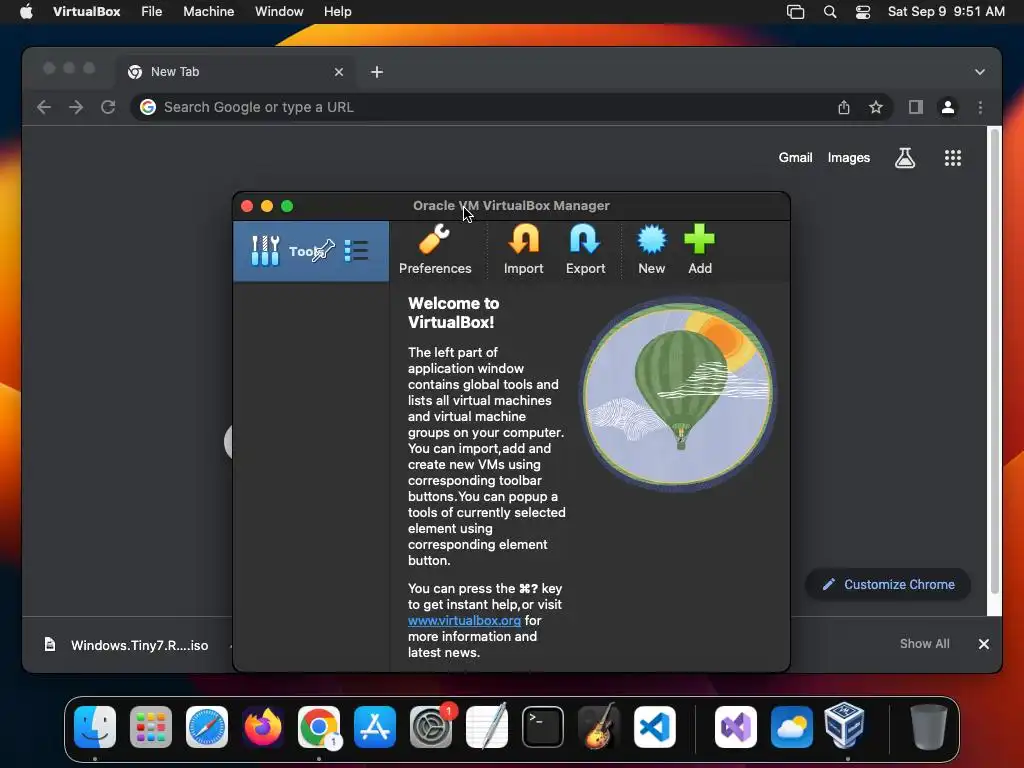This screenshot has width=1024, height=768.
Task: Click the Export appliance icon
Action: pos(585,239)
